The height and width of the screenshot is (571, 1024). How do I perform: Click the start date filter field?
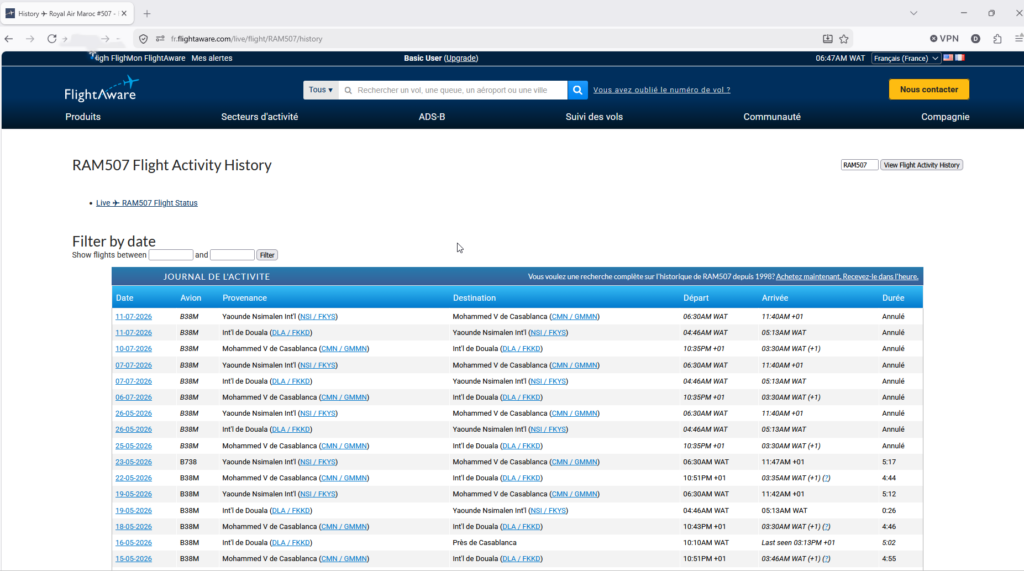(170, 255)
